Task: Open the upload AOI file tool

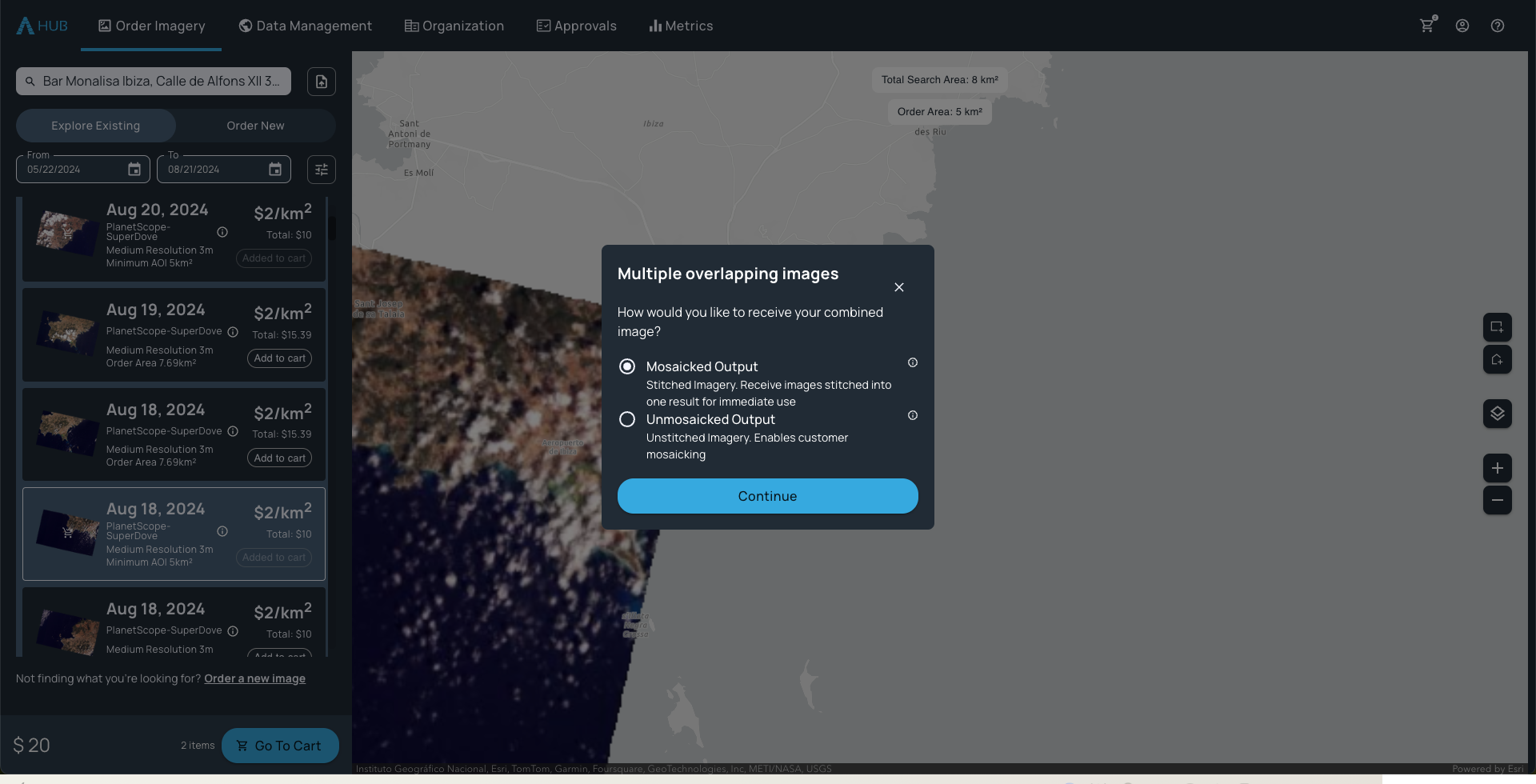Action: (x=321, y=81)
